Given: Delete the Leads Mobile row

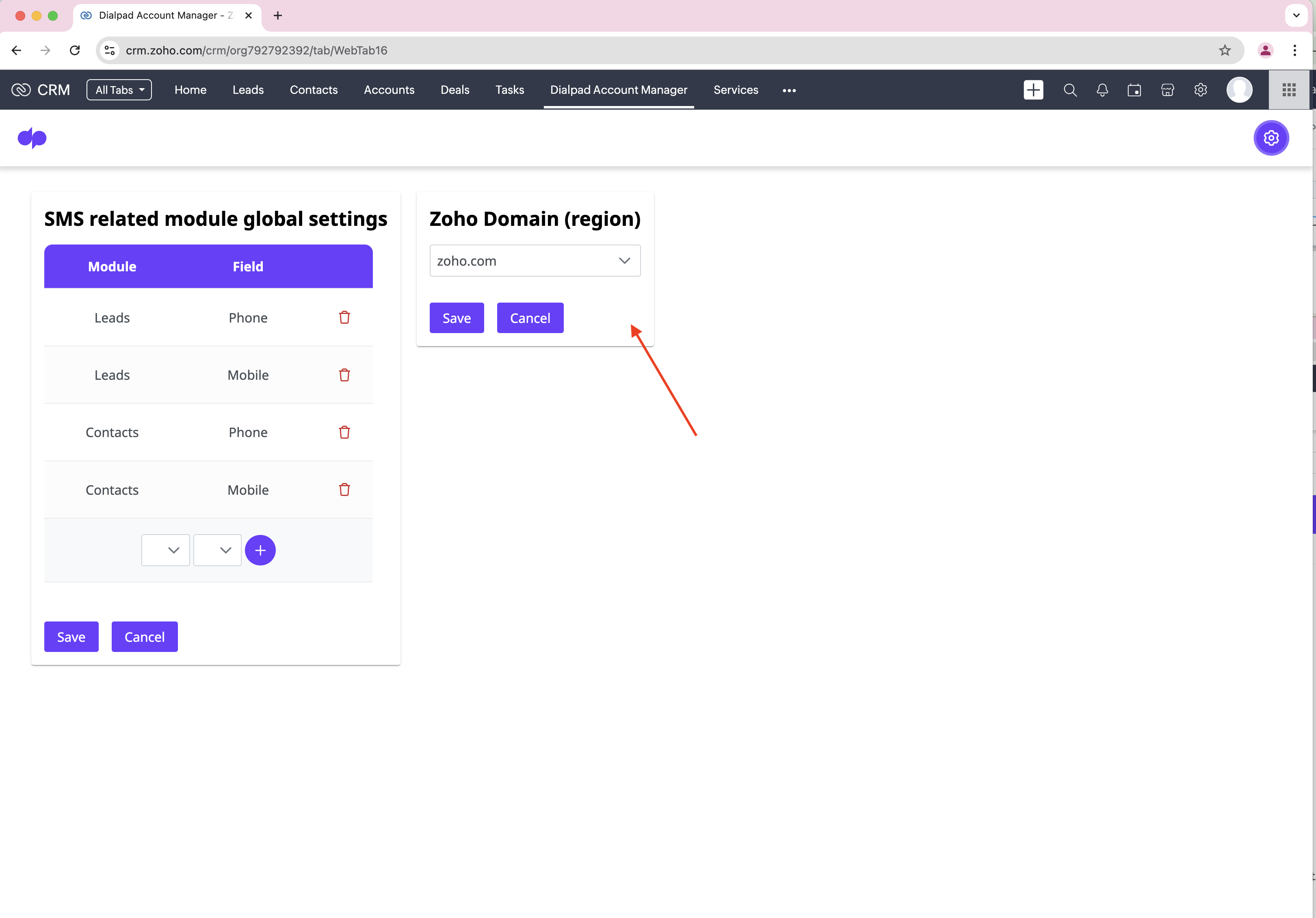Looking at the screenshot, I should (x=344, y=375).
